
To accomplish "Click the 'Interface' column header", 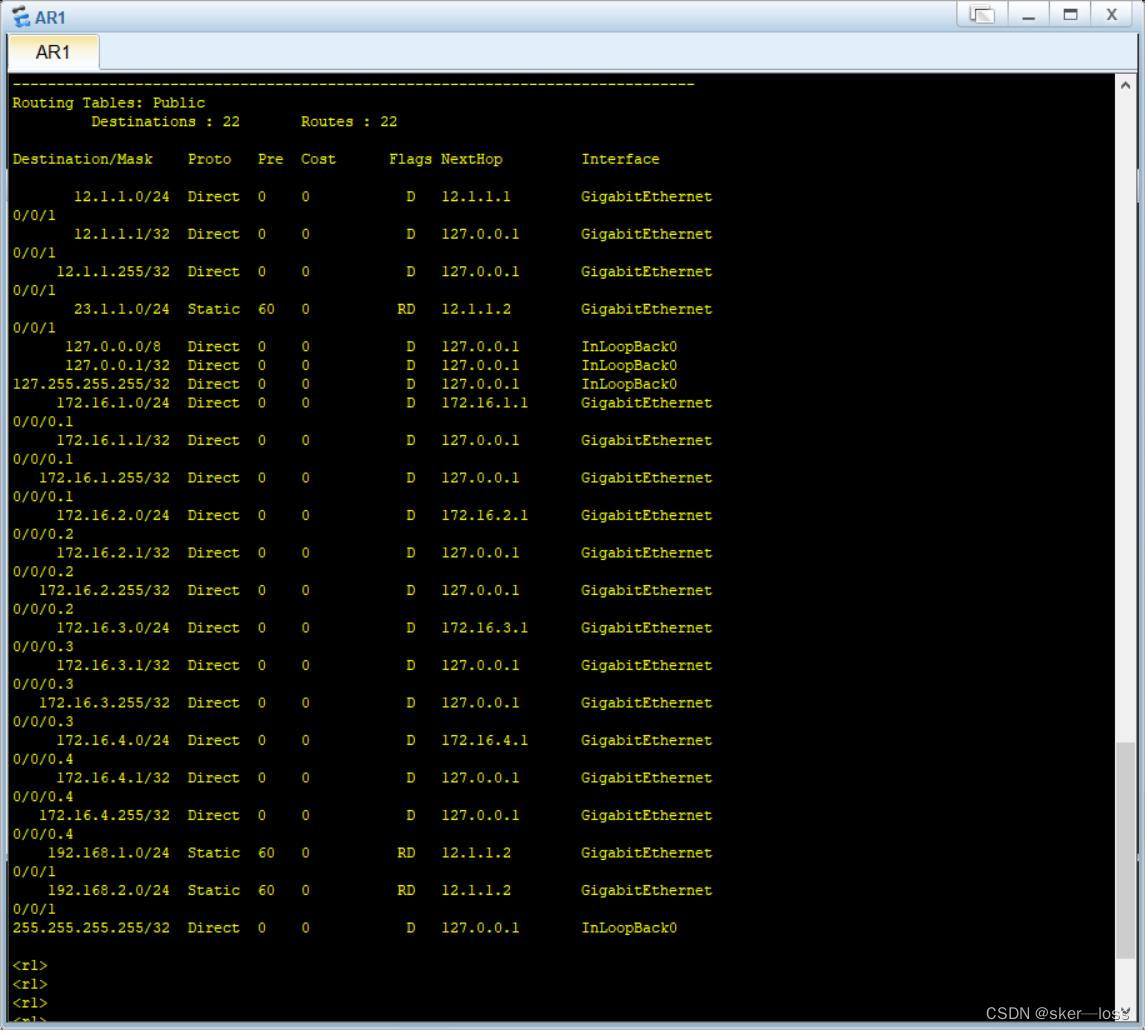I will [620, 159].
